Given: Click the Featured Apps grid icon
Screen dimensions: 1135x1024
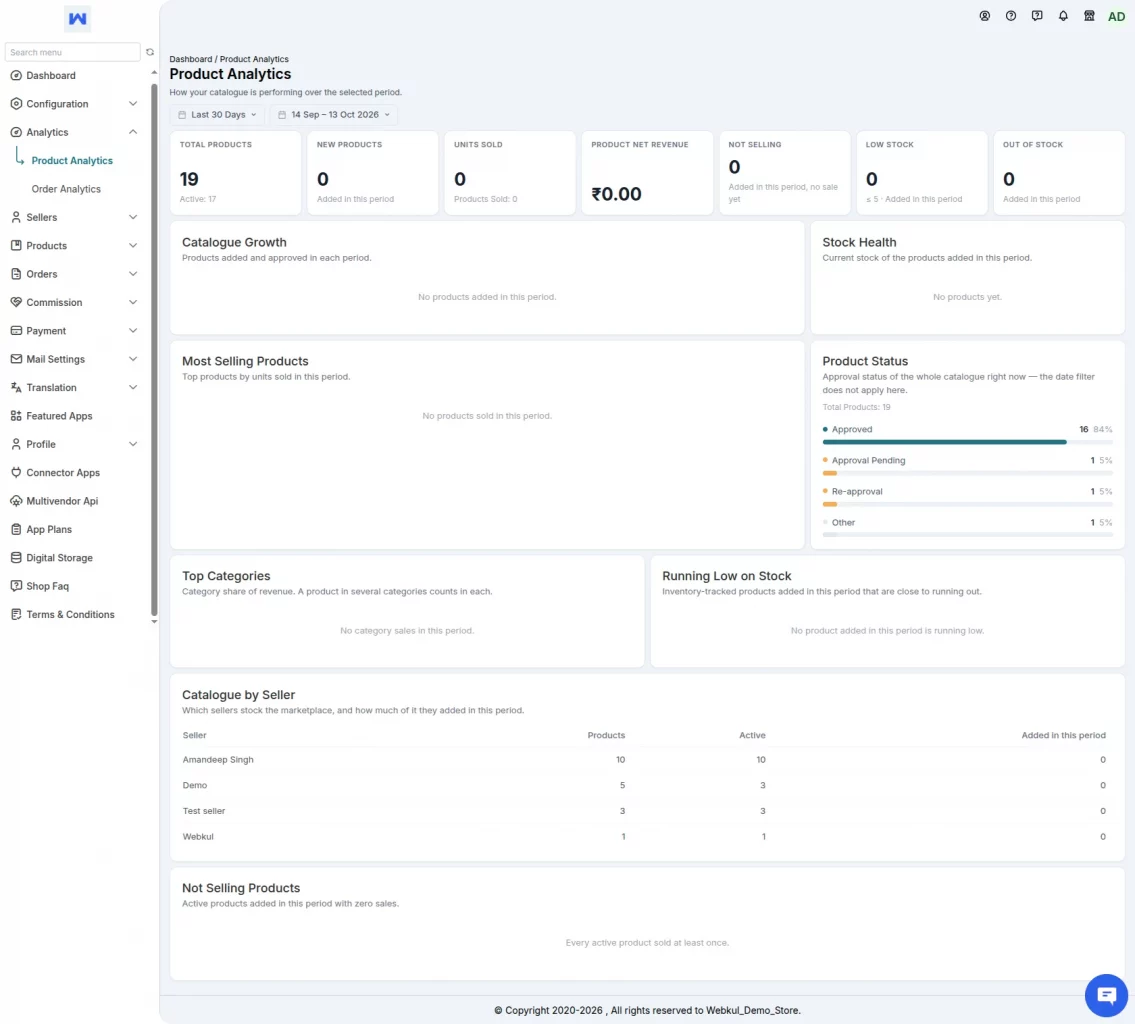Looking at the screenshot, I should tap(16, 416).
